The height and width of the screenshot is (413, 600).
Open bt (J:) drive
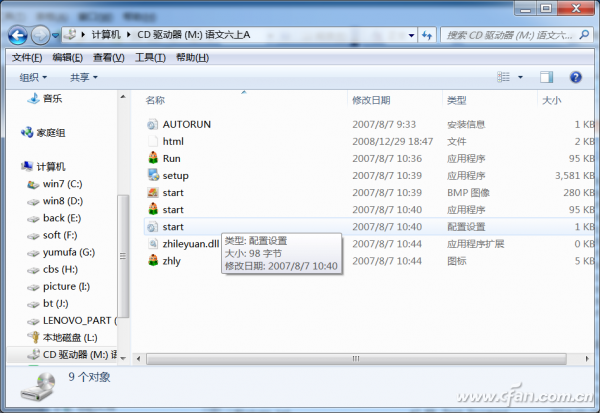pos(55,304)
